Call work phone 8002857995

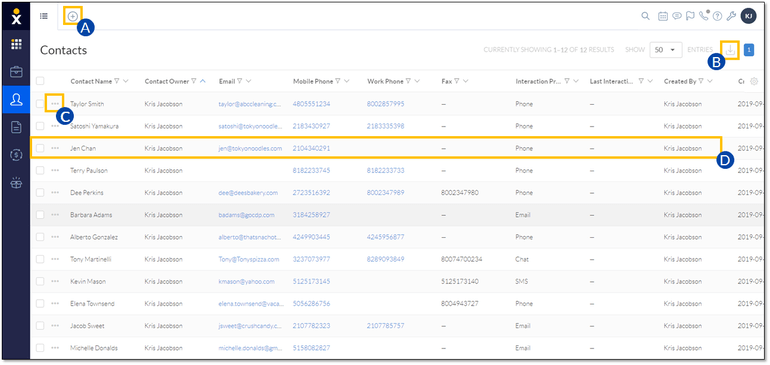(385, 104)
